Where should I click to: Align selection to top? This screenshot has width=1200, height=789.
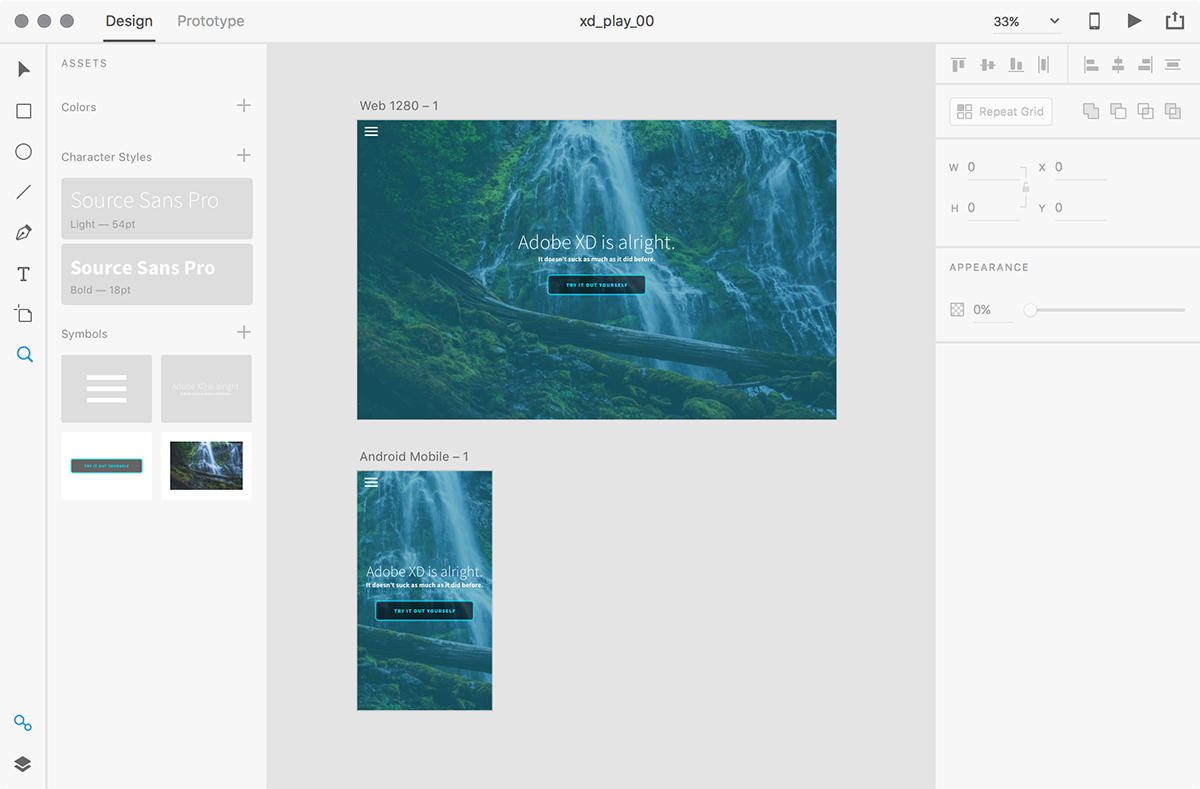(958, 65)
